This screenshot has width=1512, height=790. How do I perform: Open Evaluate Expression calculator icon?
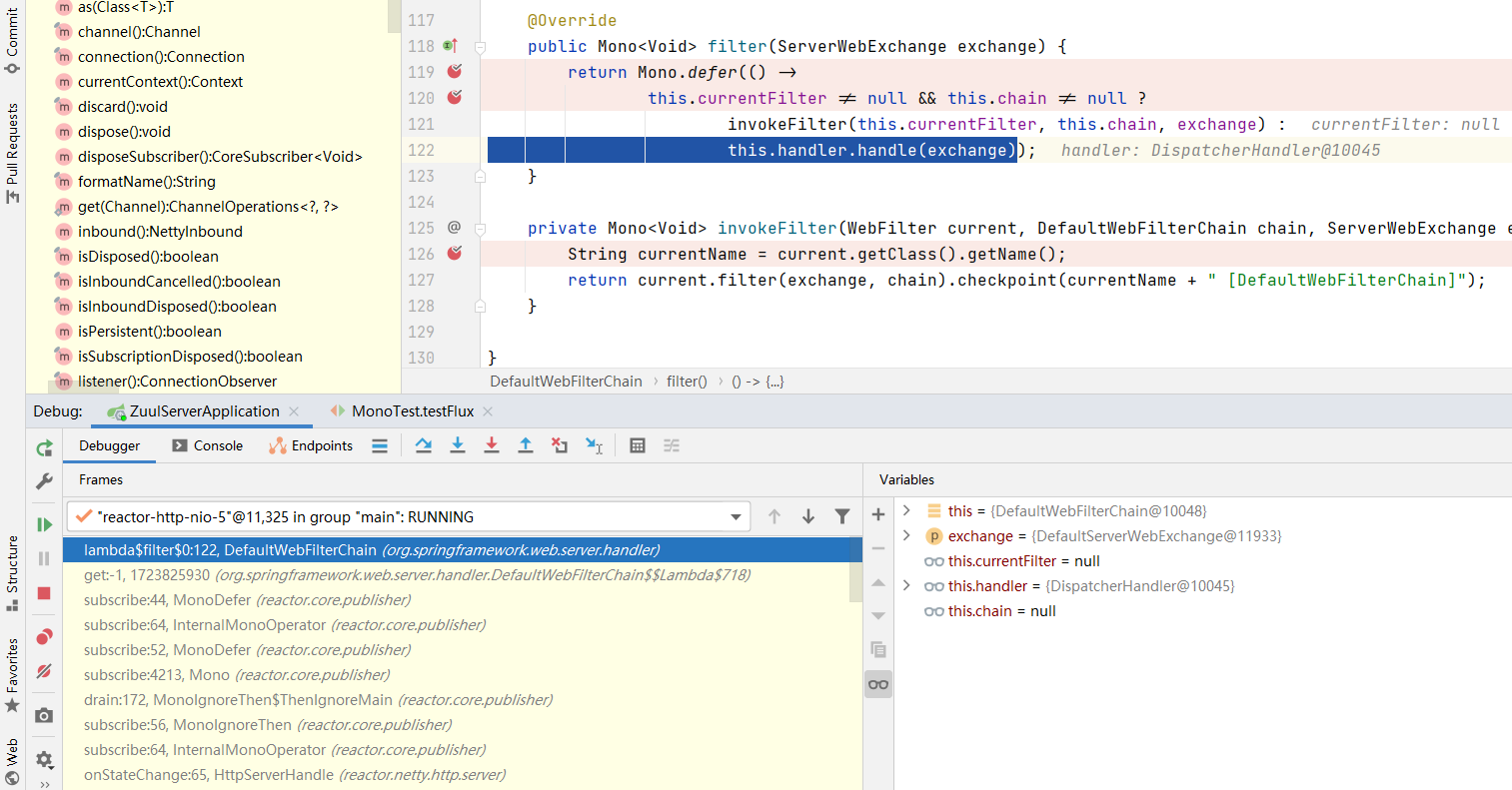(x=638, y=445)
